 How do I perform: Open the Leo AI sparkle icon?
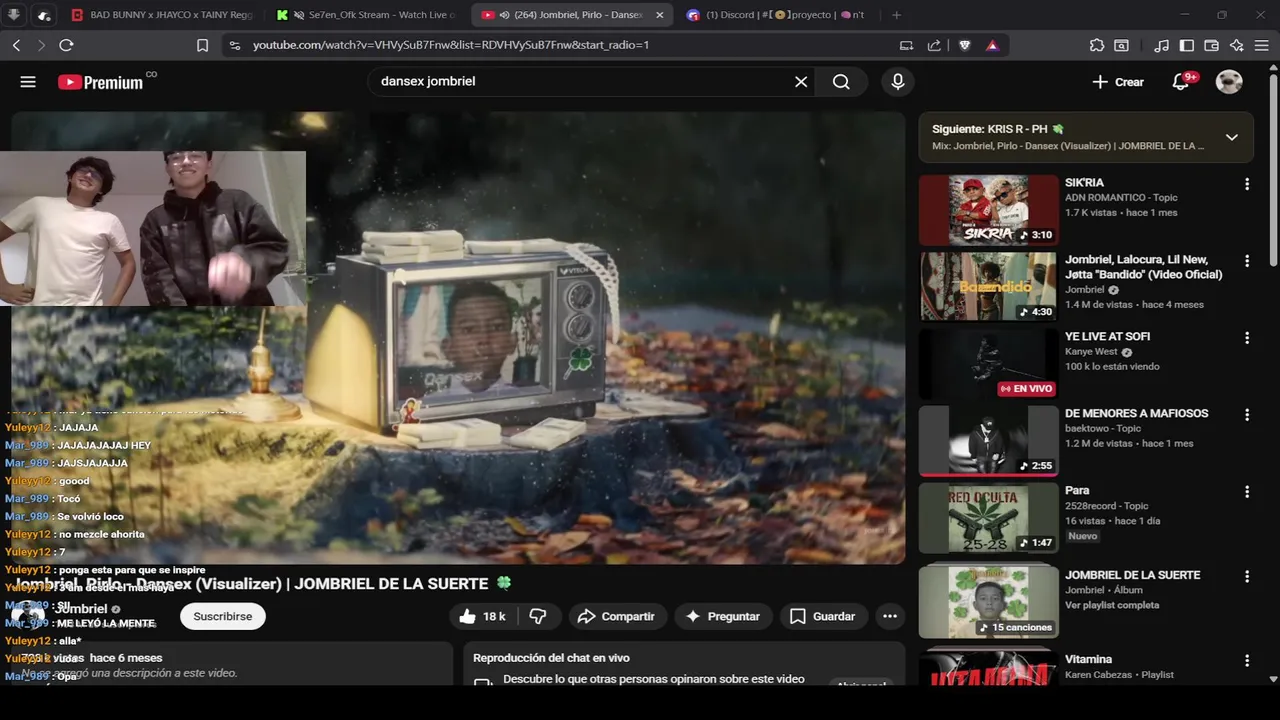tap(1237, 45)
